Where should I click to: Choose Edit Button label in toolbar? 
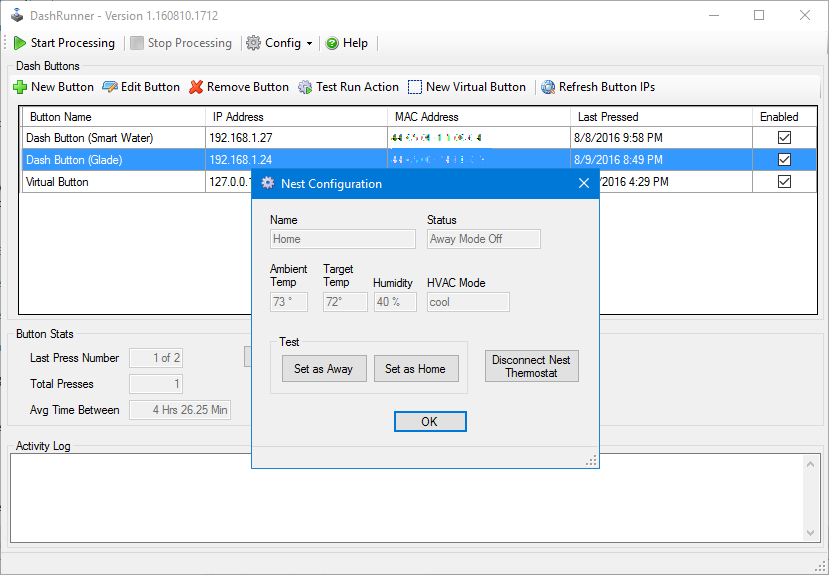coord(150,87)
